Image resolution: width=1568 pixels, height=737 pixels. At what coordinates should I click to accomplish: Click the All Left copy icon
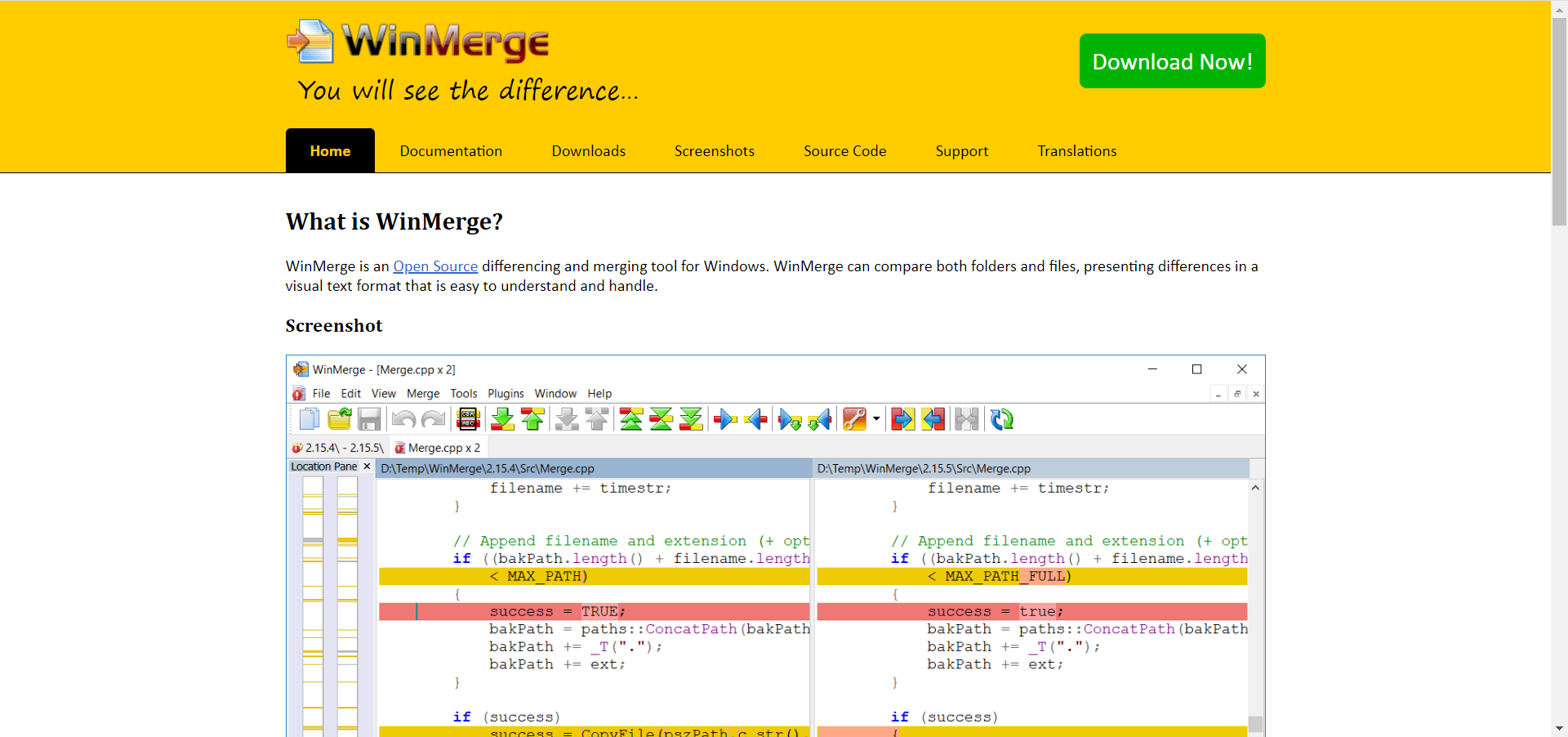coord(933,419)
